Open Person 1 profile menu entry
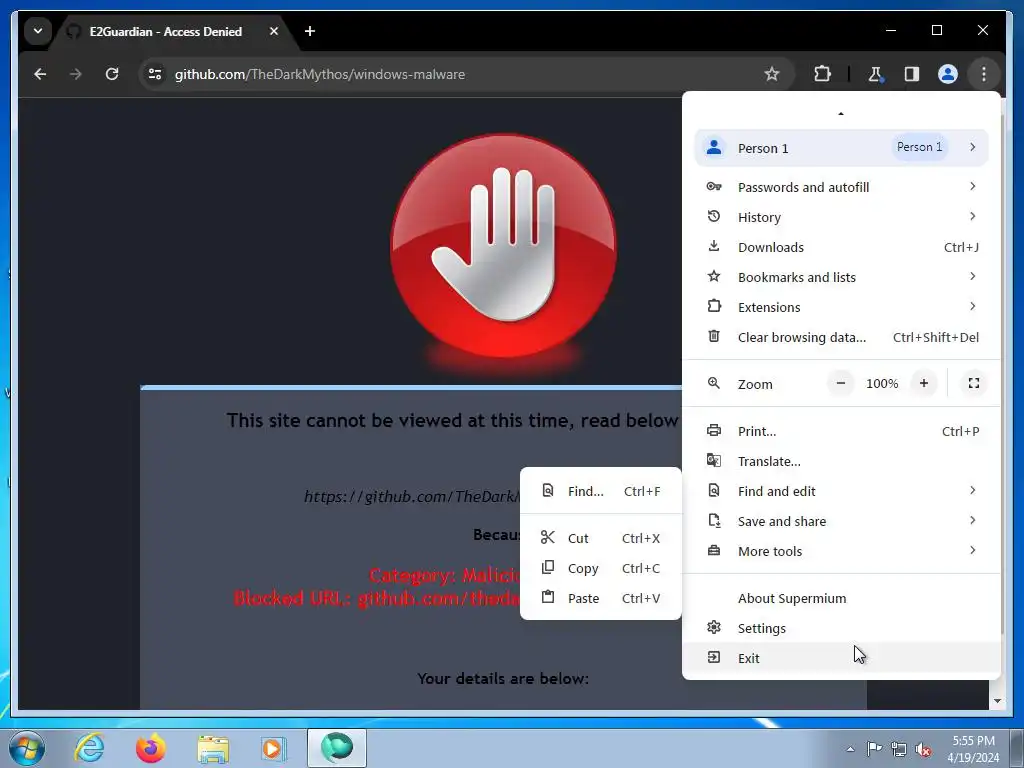The height and width of the screenshot is (768, 1024). pyautogui.click(x=841, y=148)
